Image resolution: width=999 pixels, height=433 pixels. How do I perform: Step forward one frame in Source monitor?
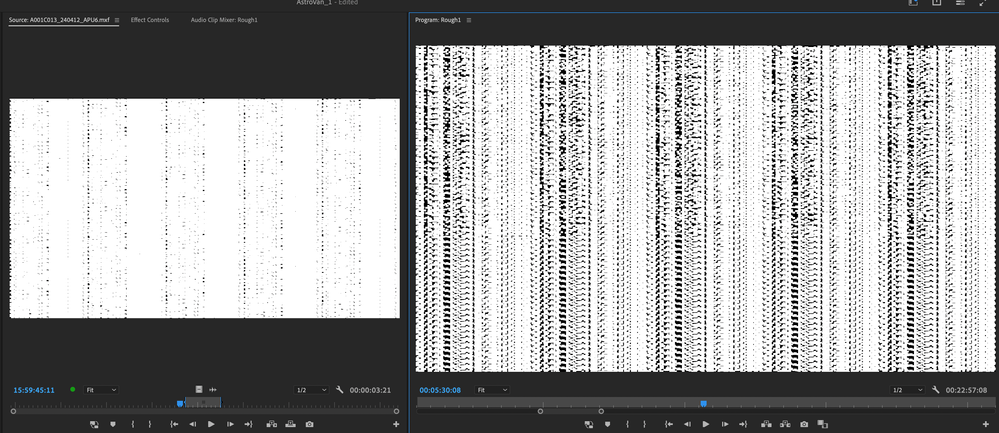tap(231, 424)
